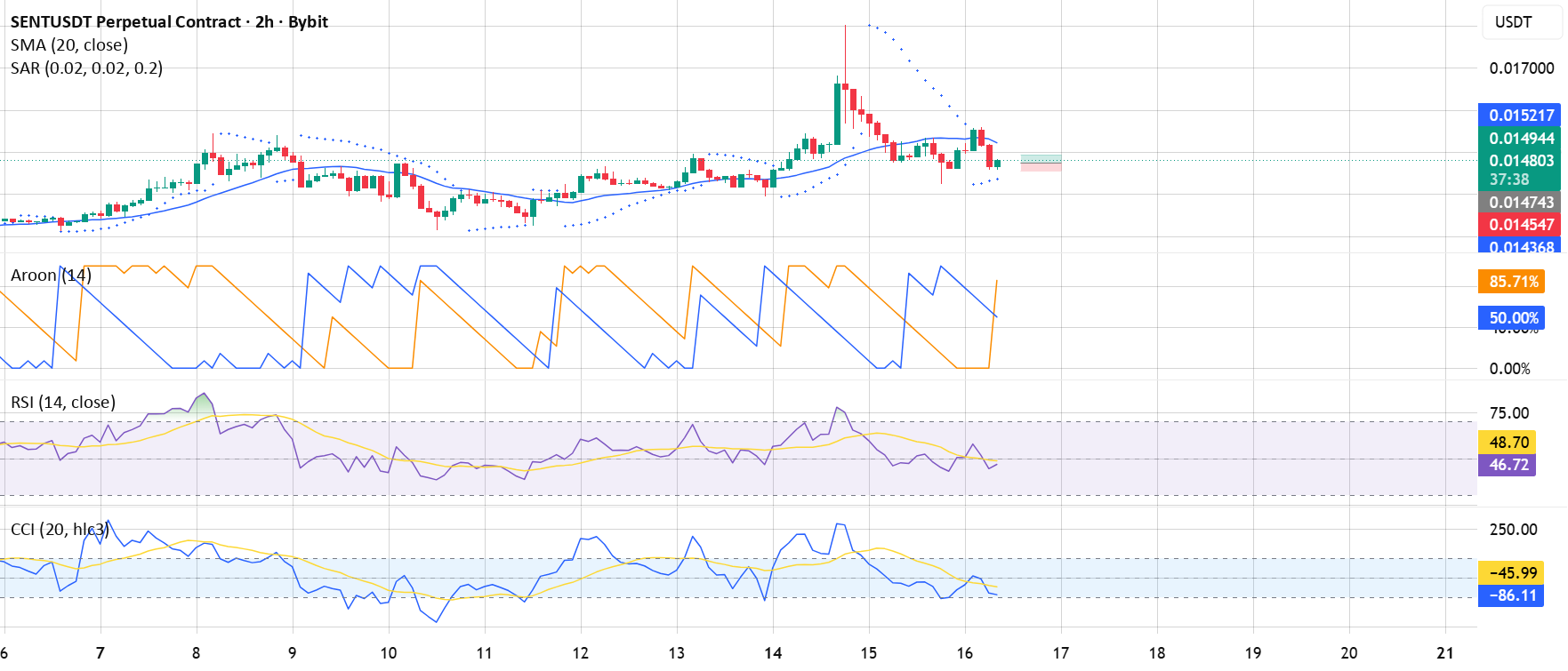Click date 8 on the time axis
This screenshot has height=671, width=1568.
pyautogui.click(x=197, y=653)
